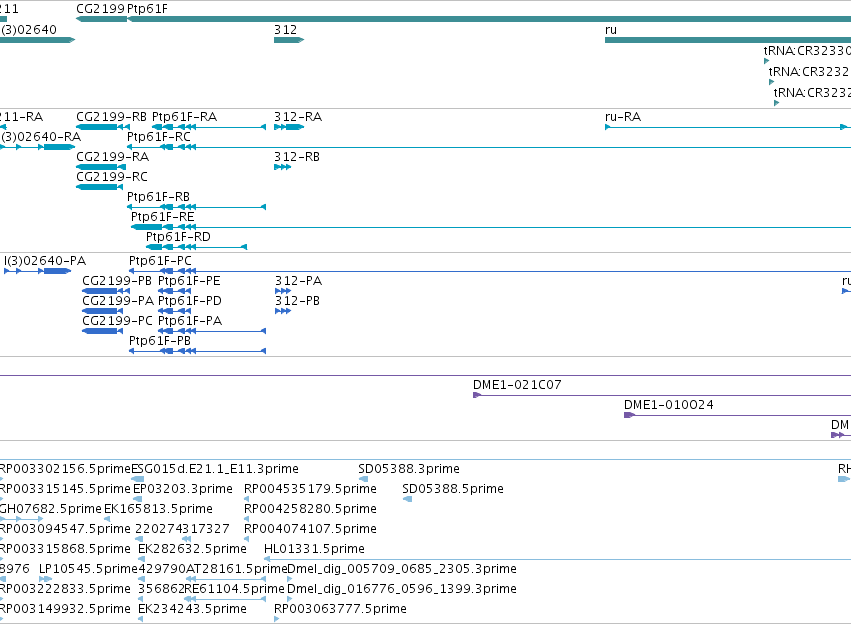Click the RP003315868.5prime EST label
851x624 pixels.
65,549
